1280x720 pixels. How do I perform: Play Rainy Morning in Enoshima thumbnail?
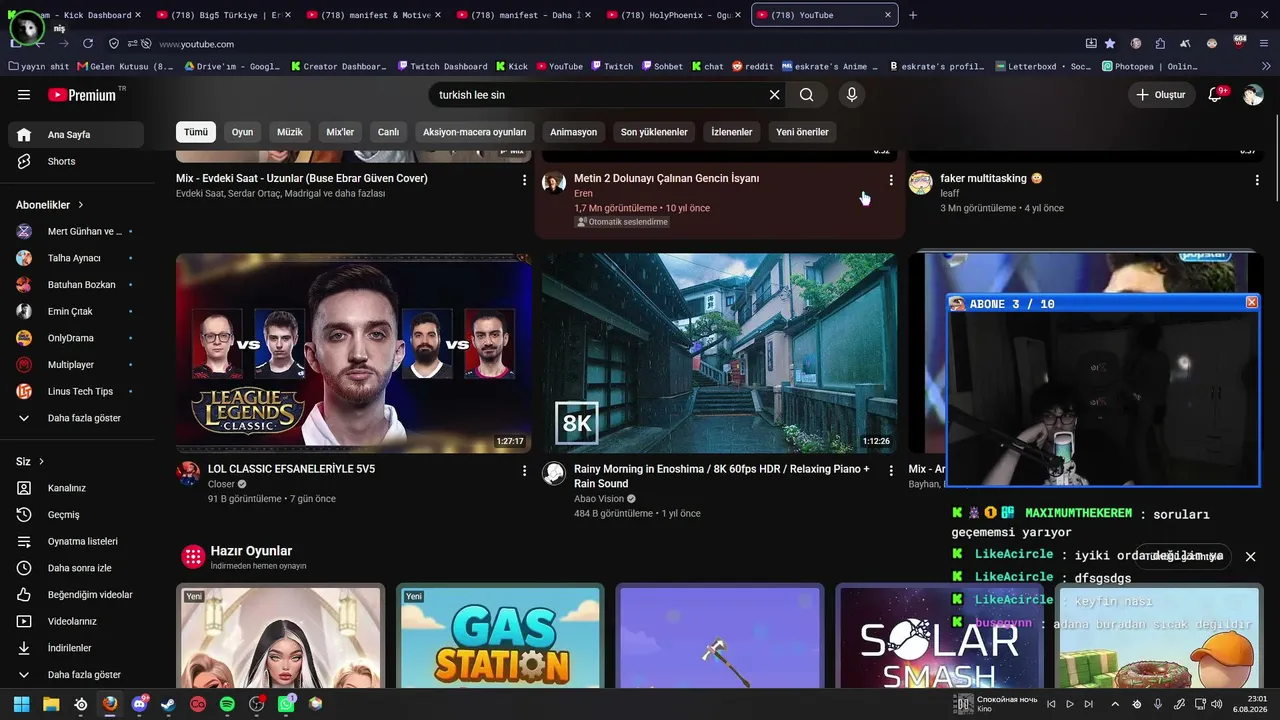719,353
